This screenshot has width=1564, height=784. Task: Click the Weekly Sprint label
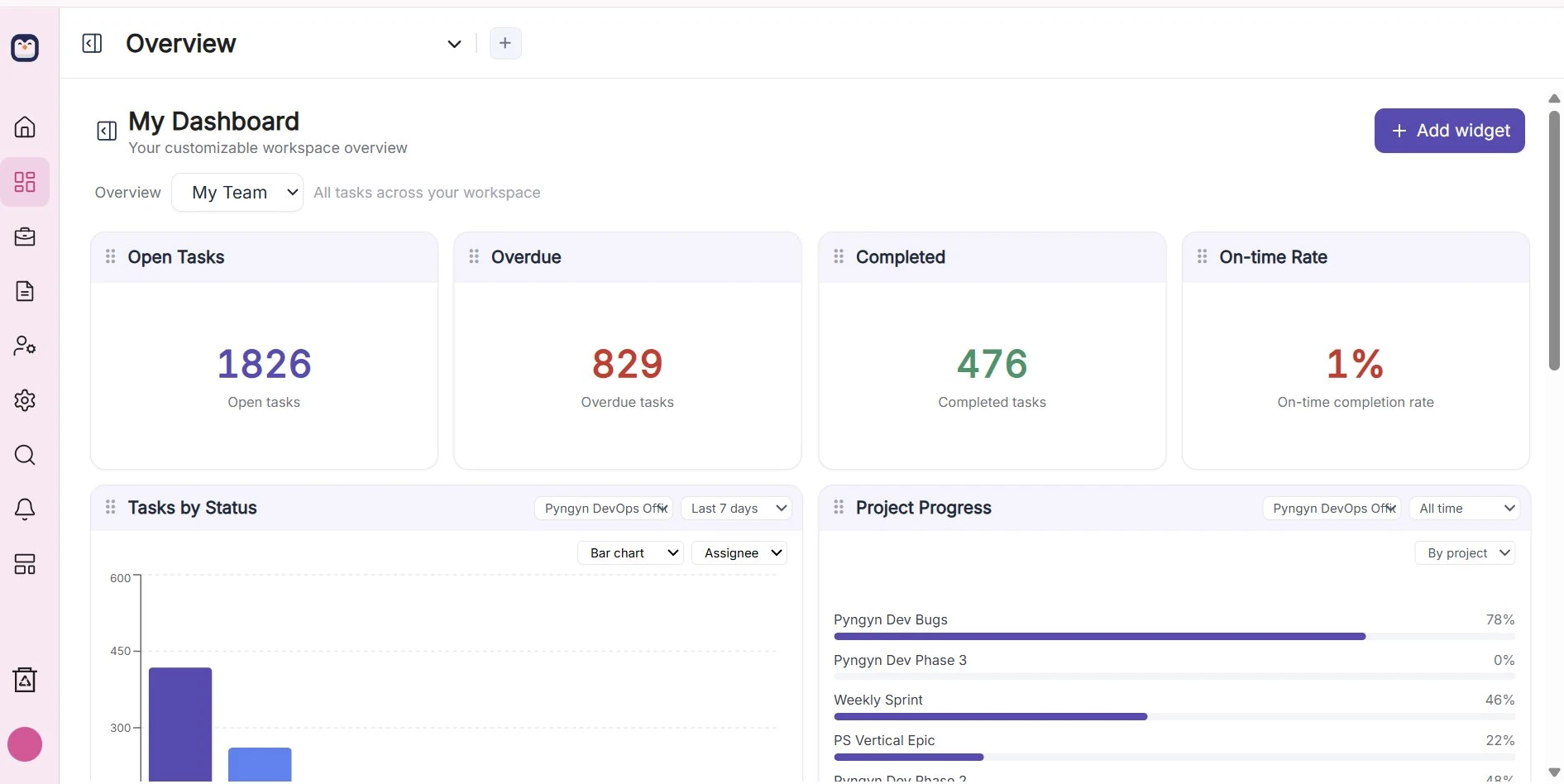click(878, 700)
